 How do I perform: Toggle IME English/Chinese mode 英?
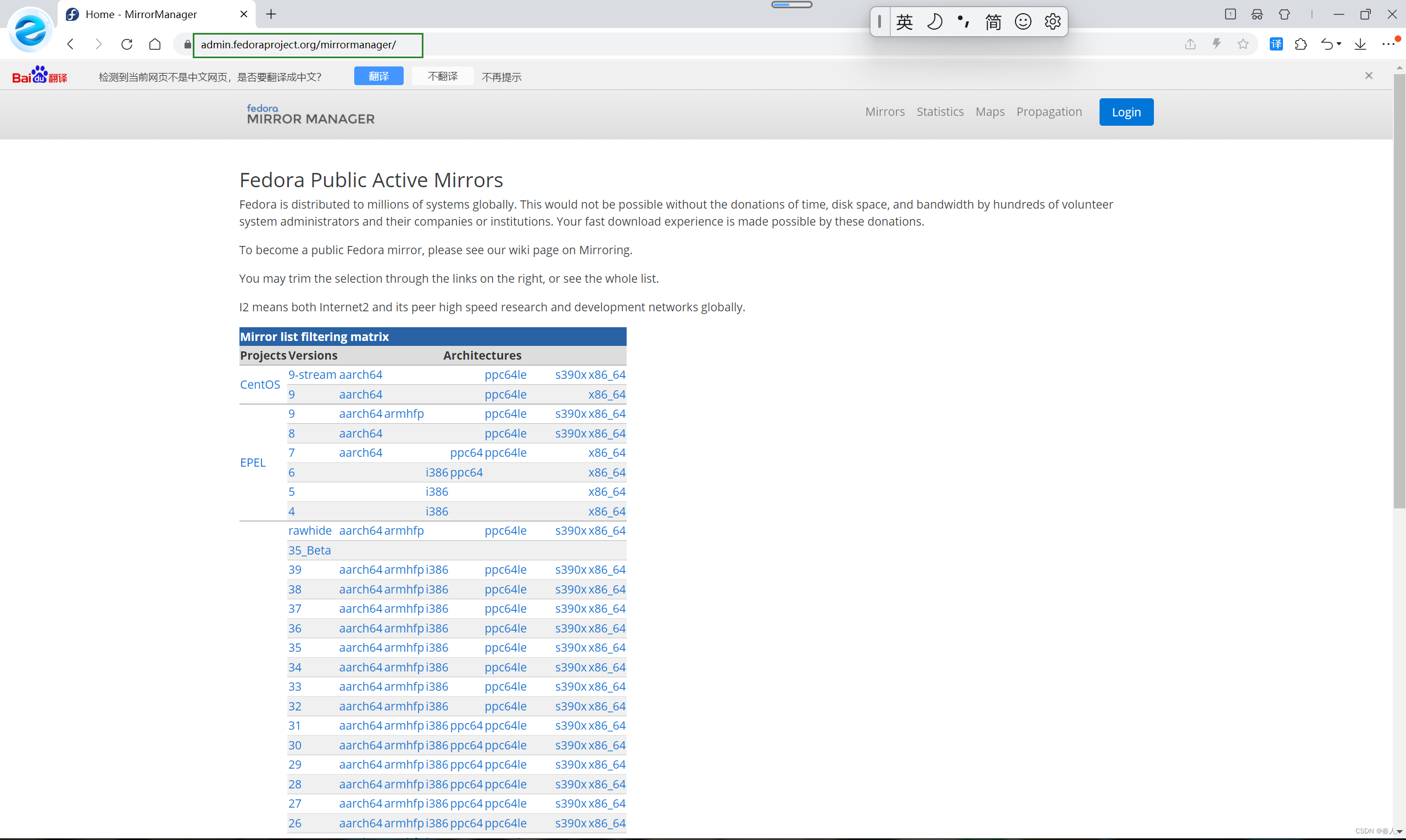pos(905,21)
